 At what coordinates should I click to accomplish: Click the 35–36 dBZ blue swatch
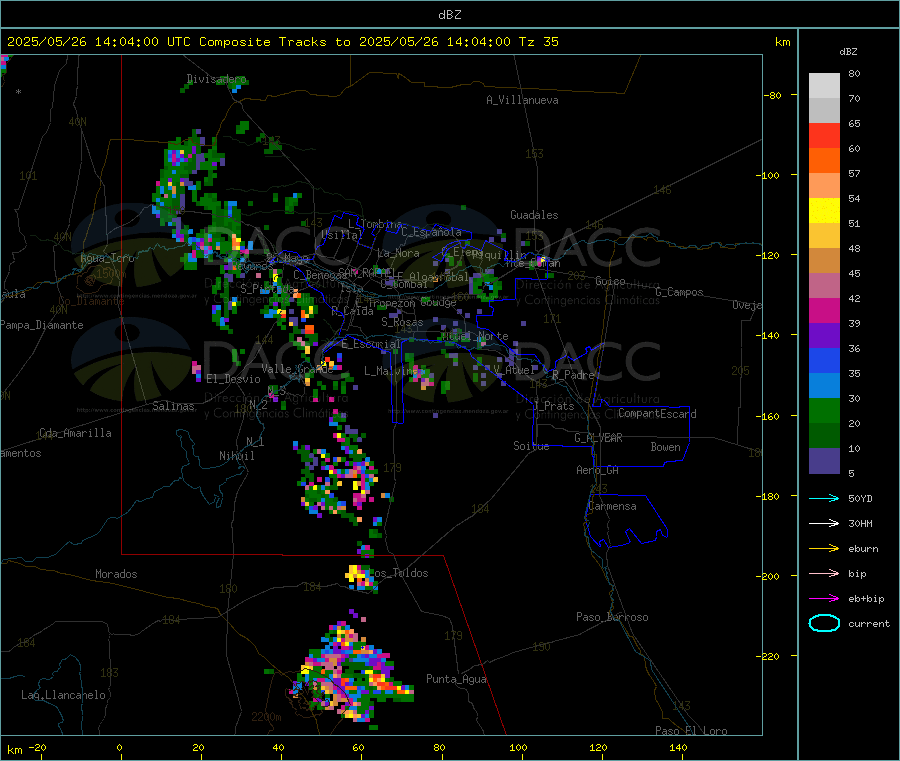coord(824,360)
